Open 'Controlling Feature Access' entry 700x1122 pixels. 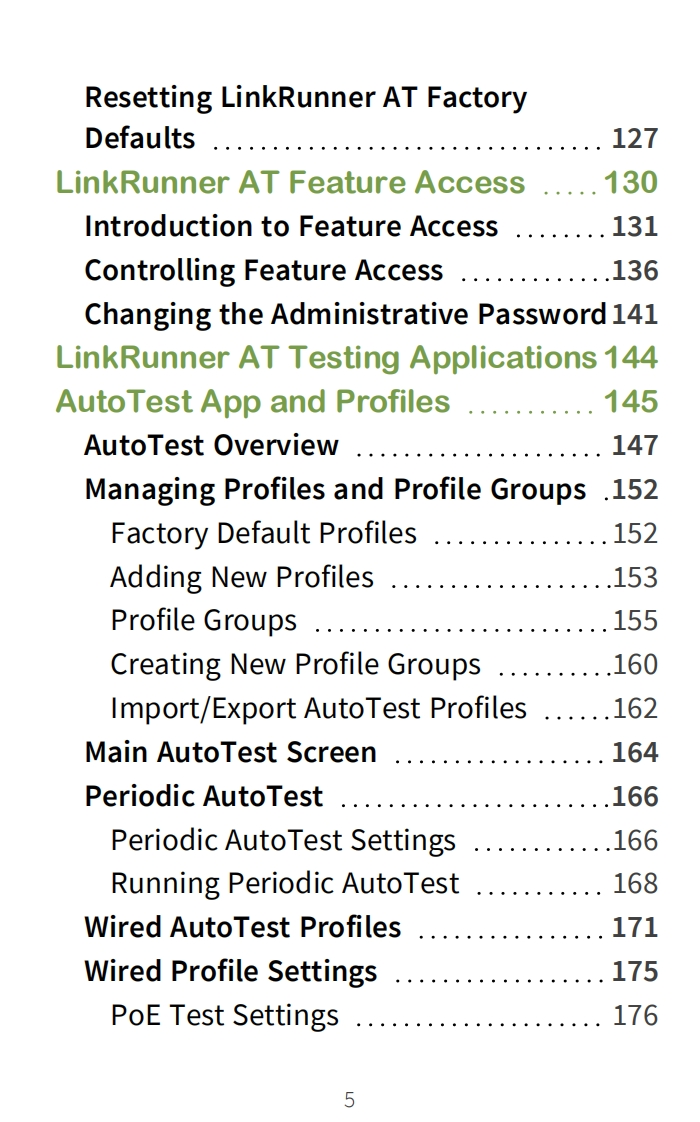coord(263,270)
